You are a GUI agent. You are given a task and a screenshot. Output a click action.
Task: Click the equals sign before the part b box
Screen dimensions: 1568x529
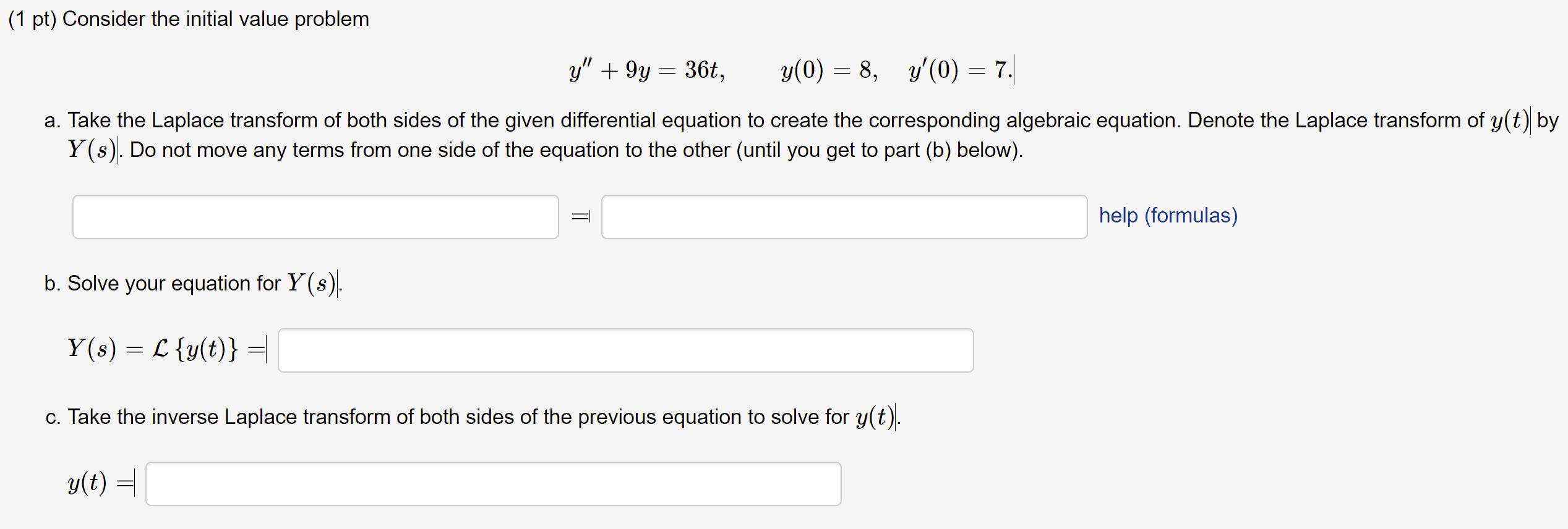point(257,350)
